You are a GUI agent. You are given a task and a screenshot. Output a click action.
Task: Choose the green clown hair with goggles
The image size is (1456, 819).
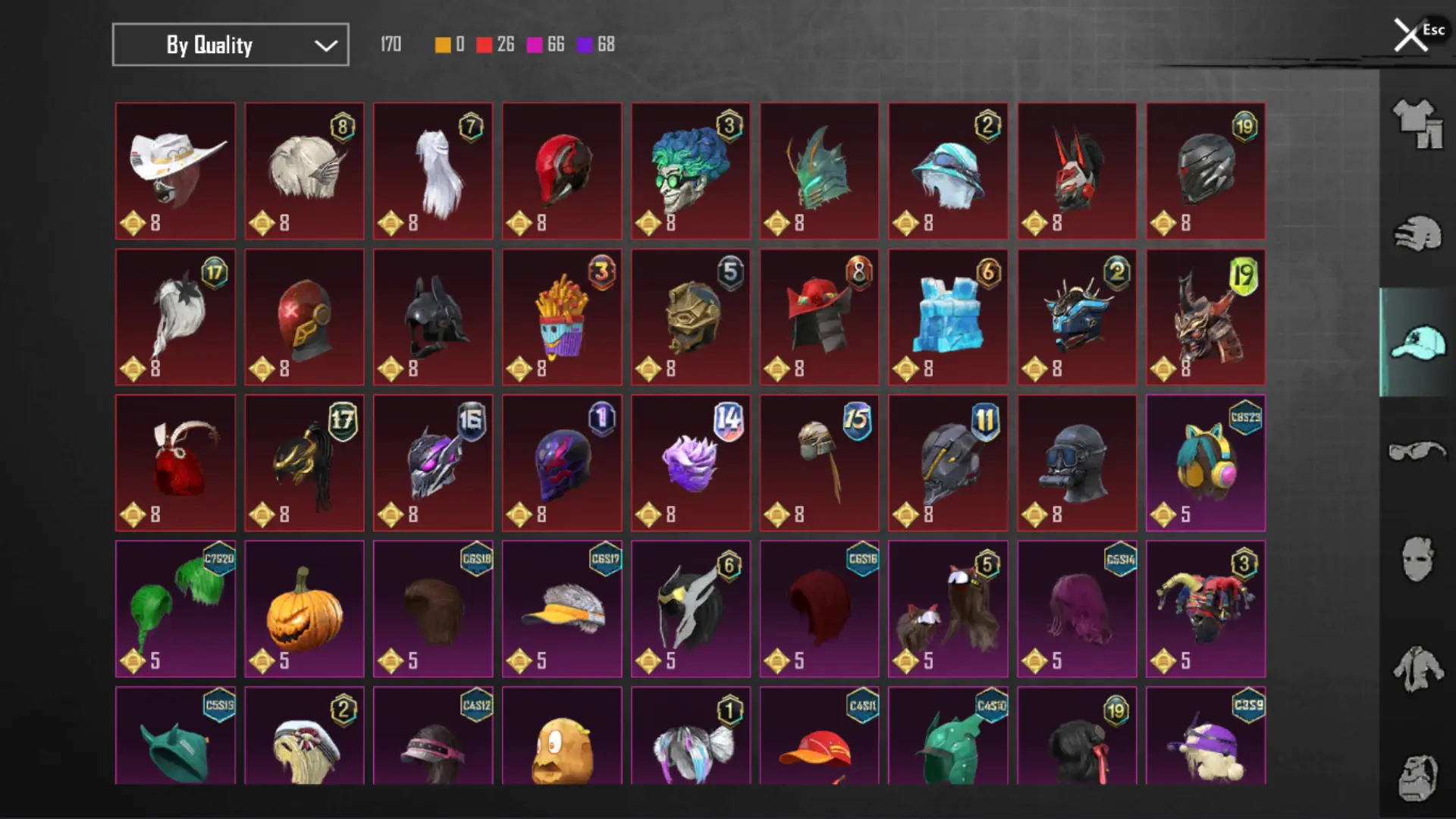(x=691, y=171)
